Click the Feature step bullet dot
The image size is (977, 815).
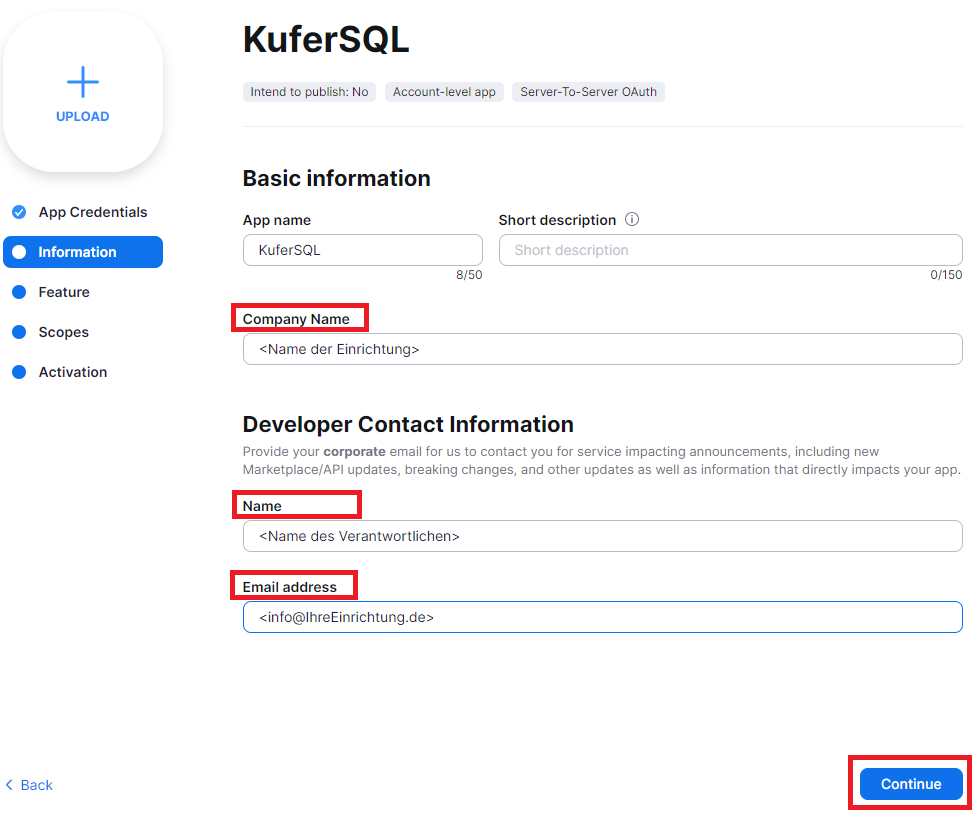[x=19, y=292]
